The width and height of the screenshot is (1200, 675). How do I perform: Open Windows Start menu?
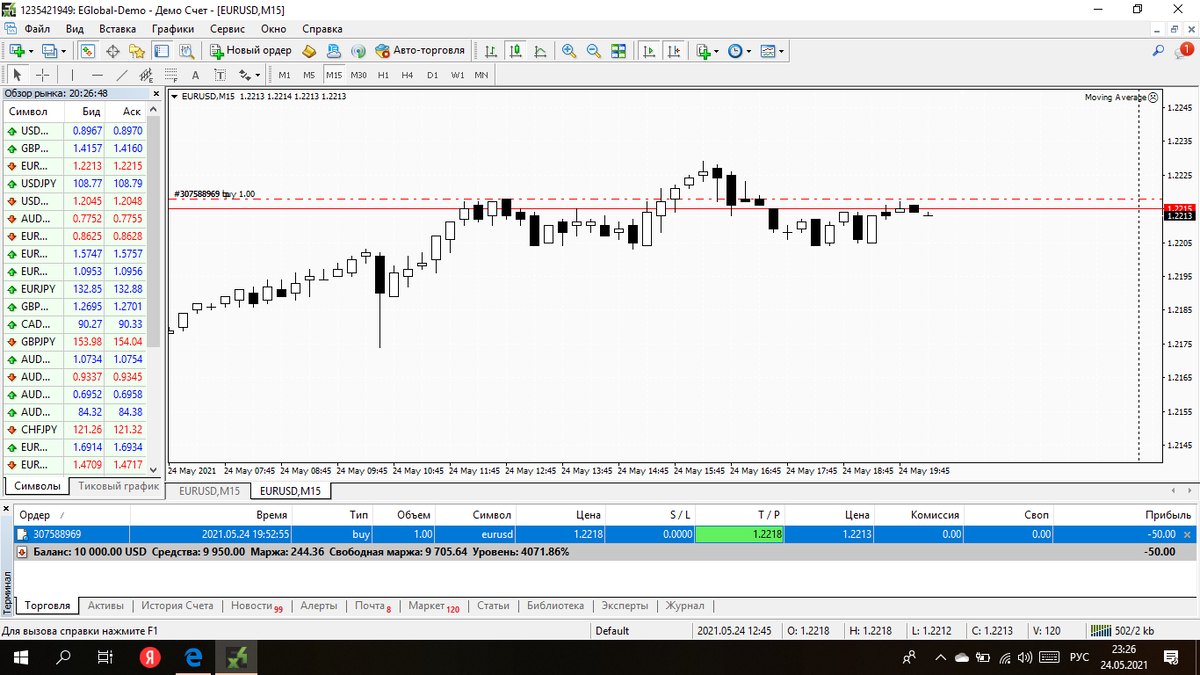[x=20, y=657]
